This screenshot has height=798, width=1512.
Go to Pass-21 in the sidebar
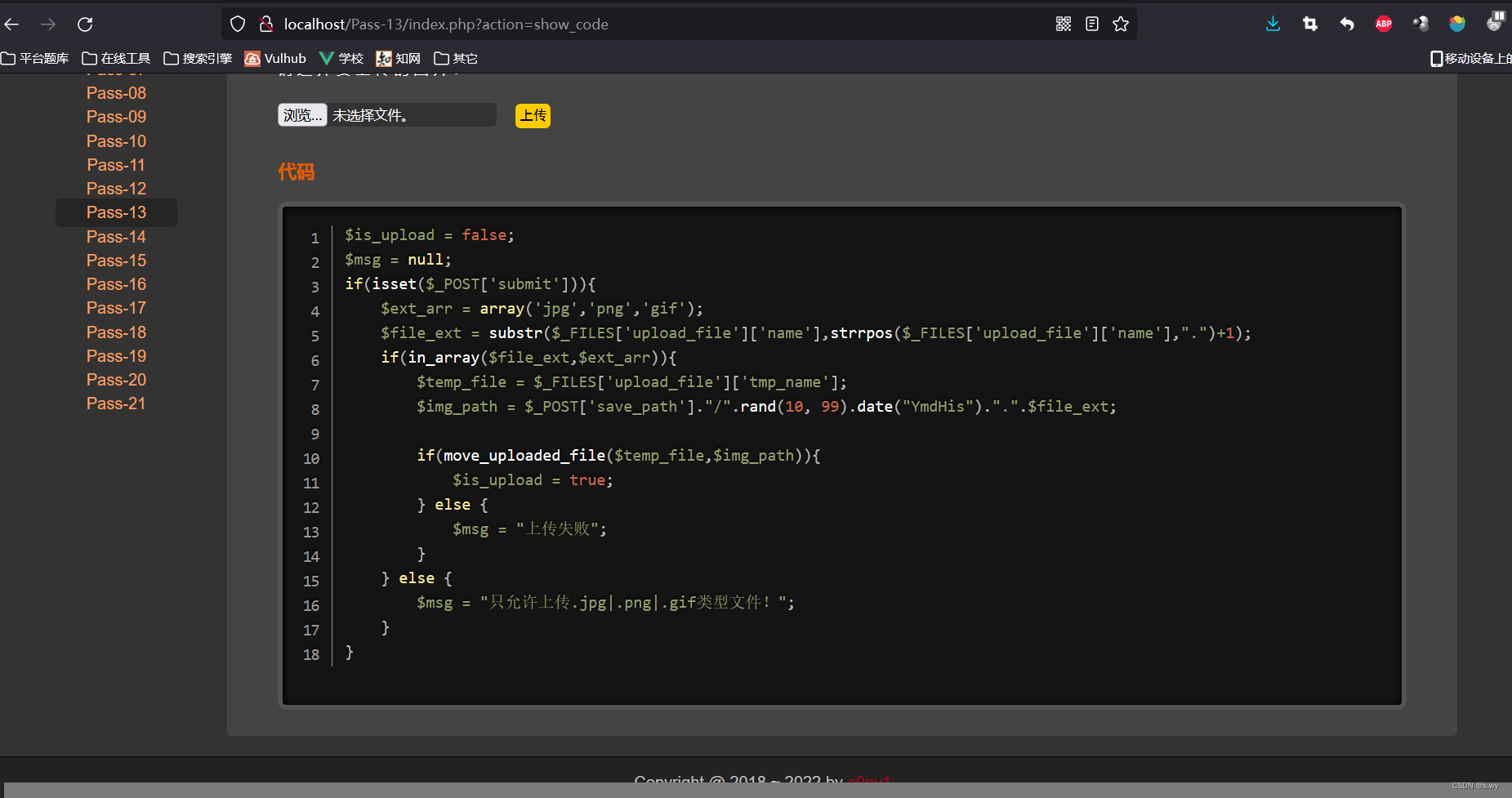pyautogui.click(x=116, y=403)
